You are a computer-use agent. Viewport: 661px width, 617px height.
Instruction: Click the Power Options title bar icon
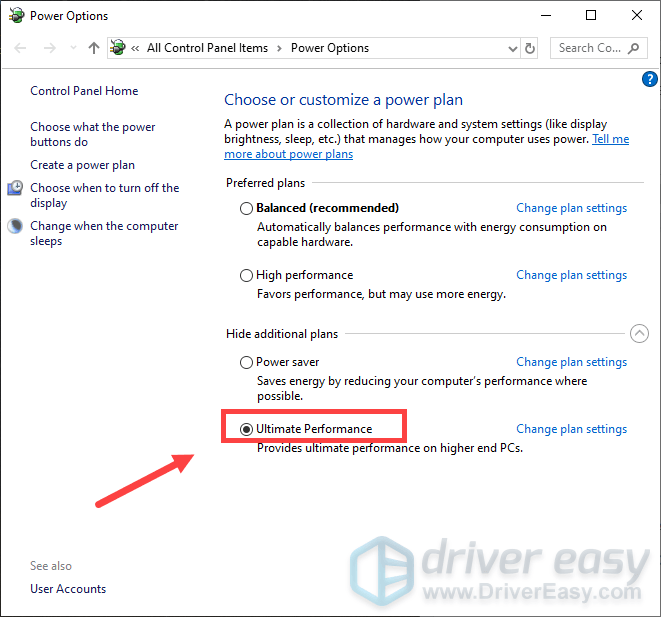click(17, 16)
